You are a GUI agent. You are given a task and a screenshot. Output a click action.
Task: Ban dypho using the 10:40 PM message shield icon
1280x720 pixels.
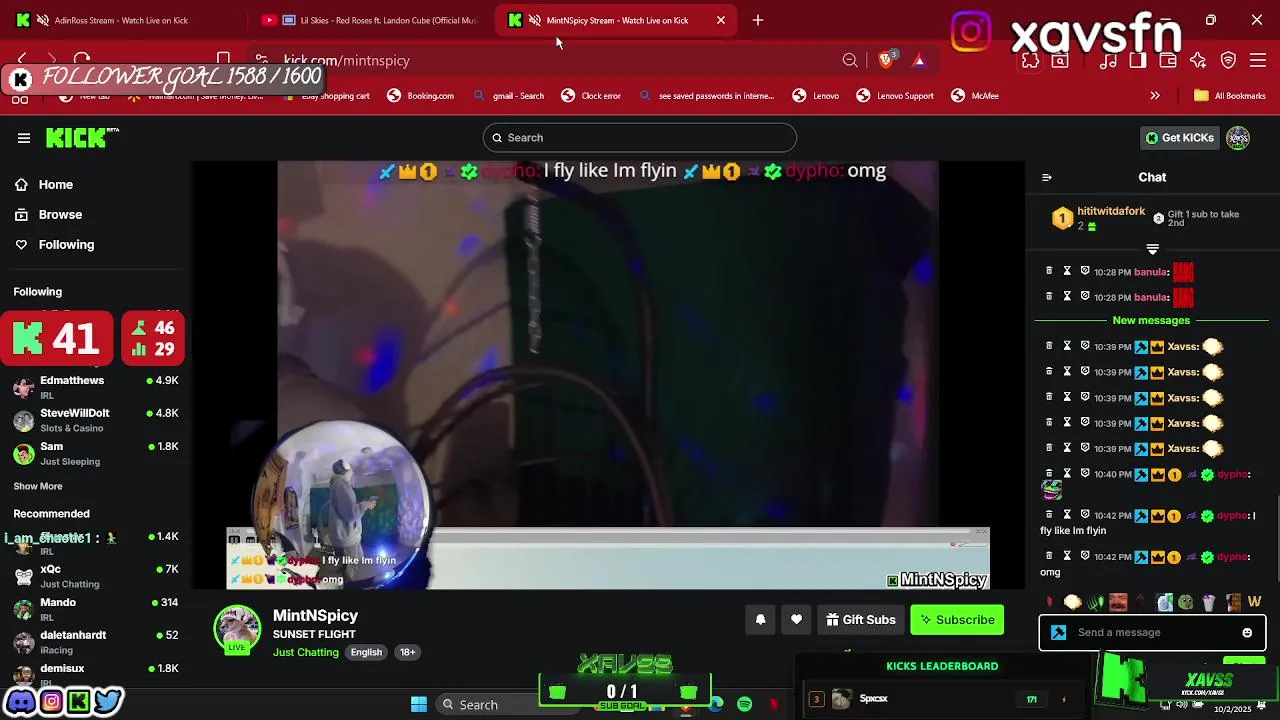(1085, 474)
